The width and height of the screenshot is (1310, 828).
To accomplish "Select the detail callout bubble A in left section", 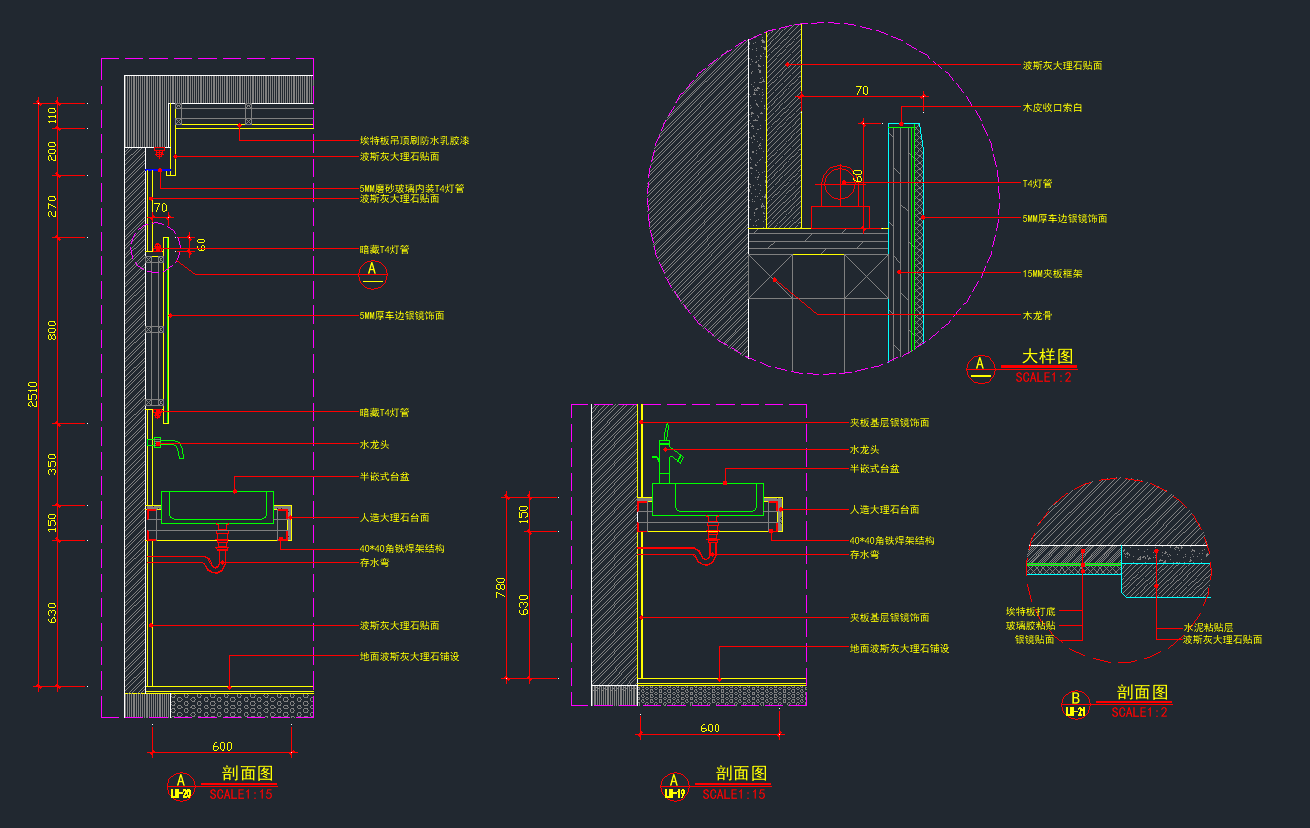I will (x=373, y=272).
